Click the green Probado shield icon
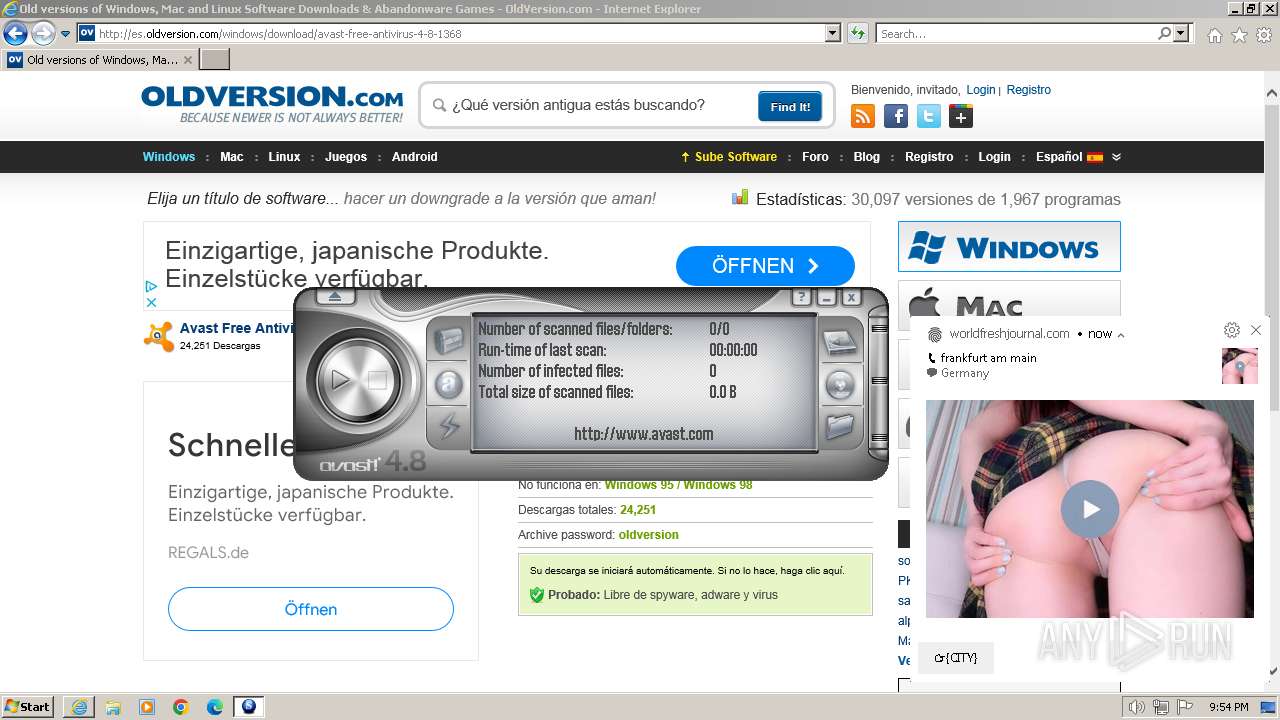 (x=537, y=595)
